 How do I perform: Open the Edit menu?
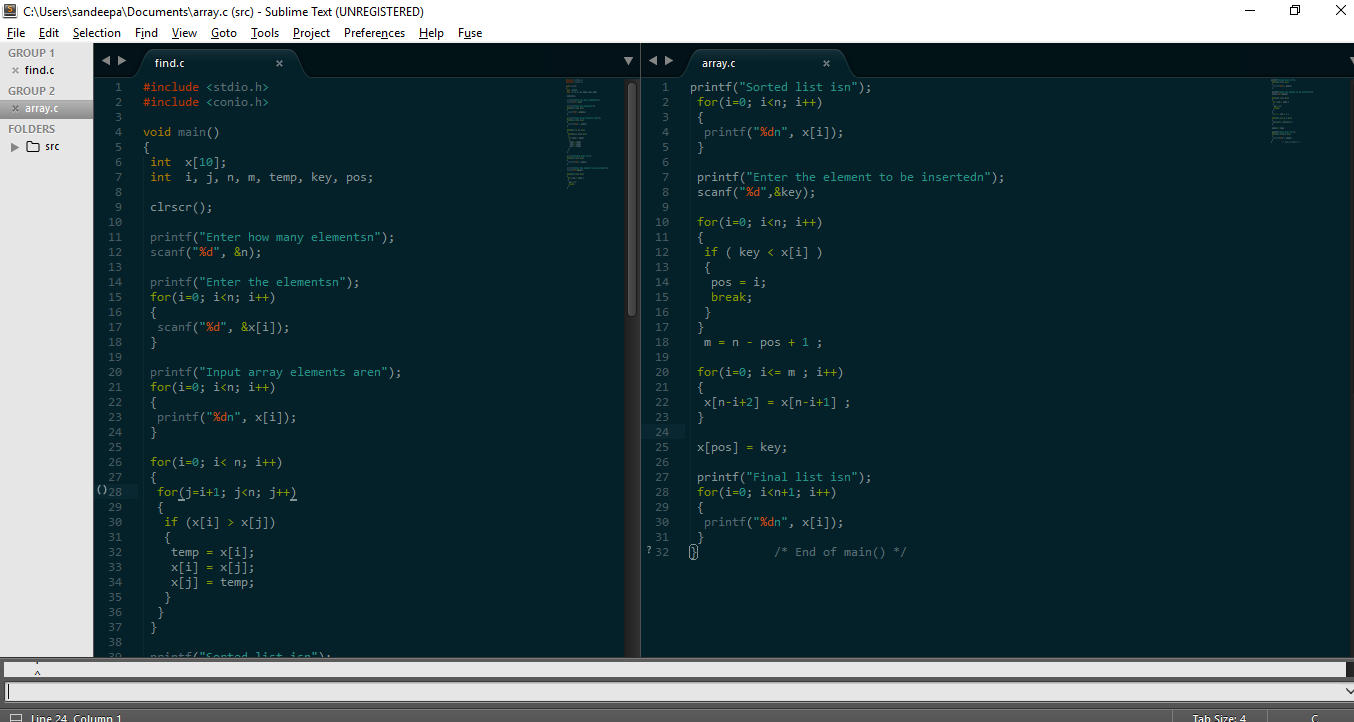(x=49, y=33)
